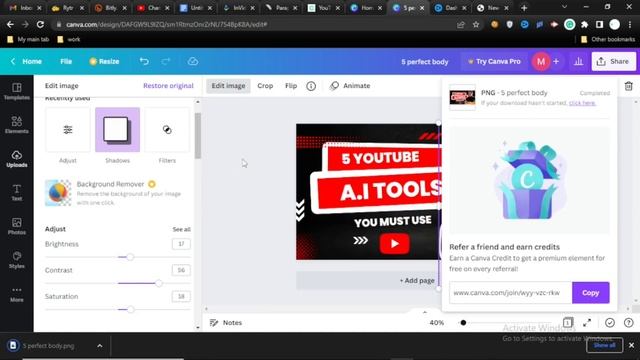Open the Photos sidebar panel
The height and width of the screenshot is (360, 640).
pyautogui.click(x=17, y=226)
